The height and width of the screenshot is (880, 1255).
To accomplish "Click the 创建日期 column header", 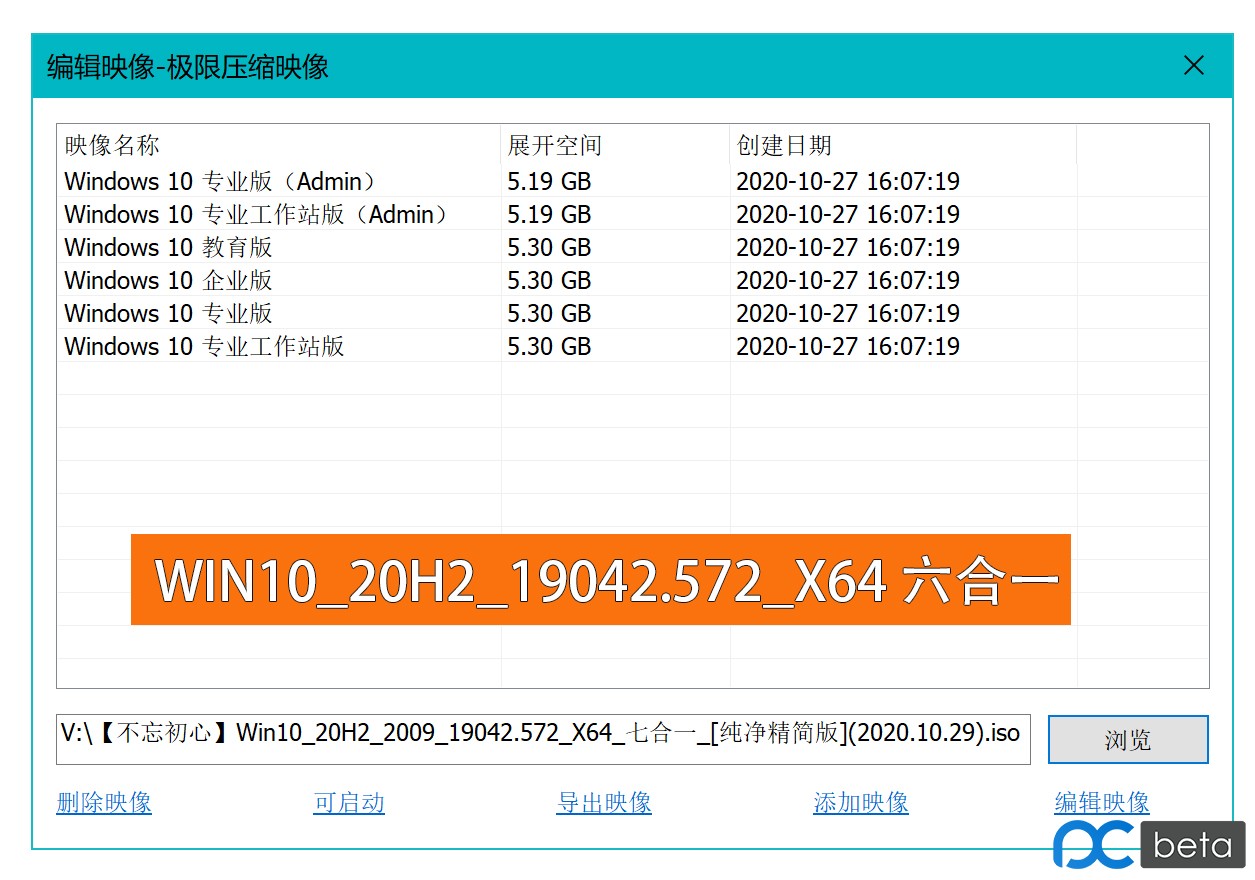I will pos(903,145).
